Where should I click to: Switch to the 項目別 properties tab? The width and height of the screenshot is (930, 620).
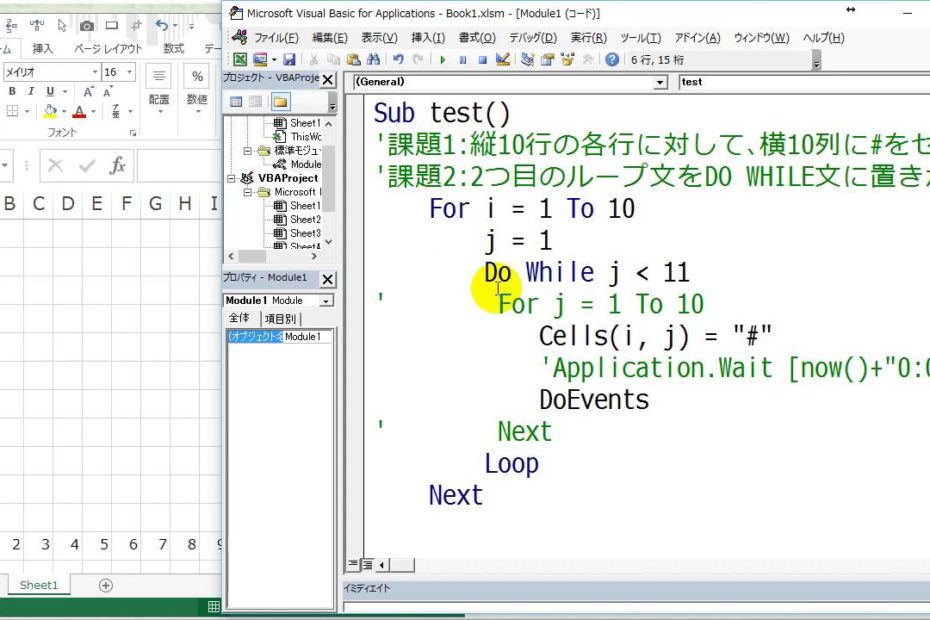pos(280,318)
